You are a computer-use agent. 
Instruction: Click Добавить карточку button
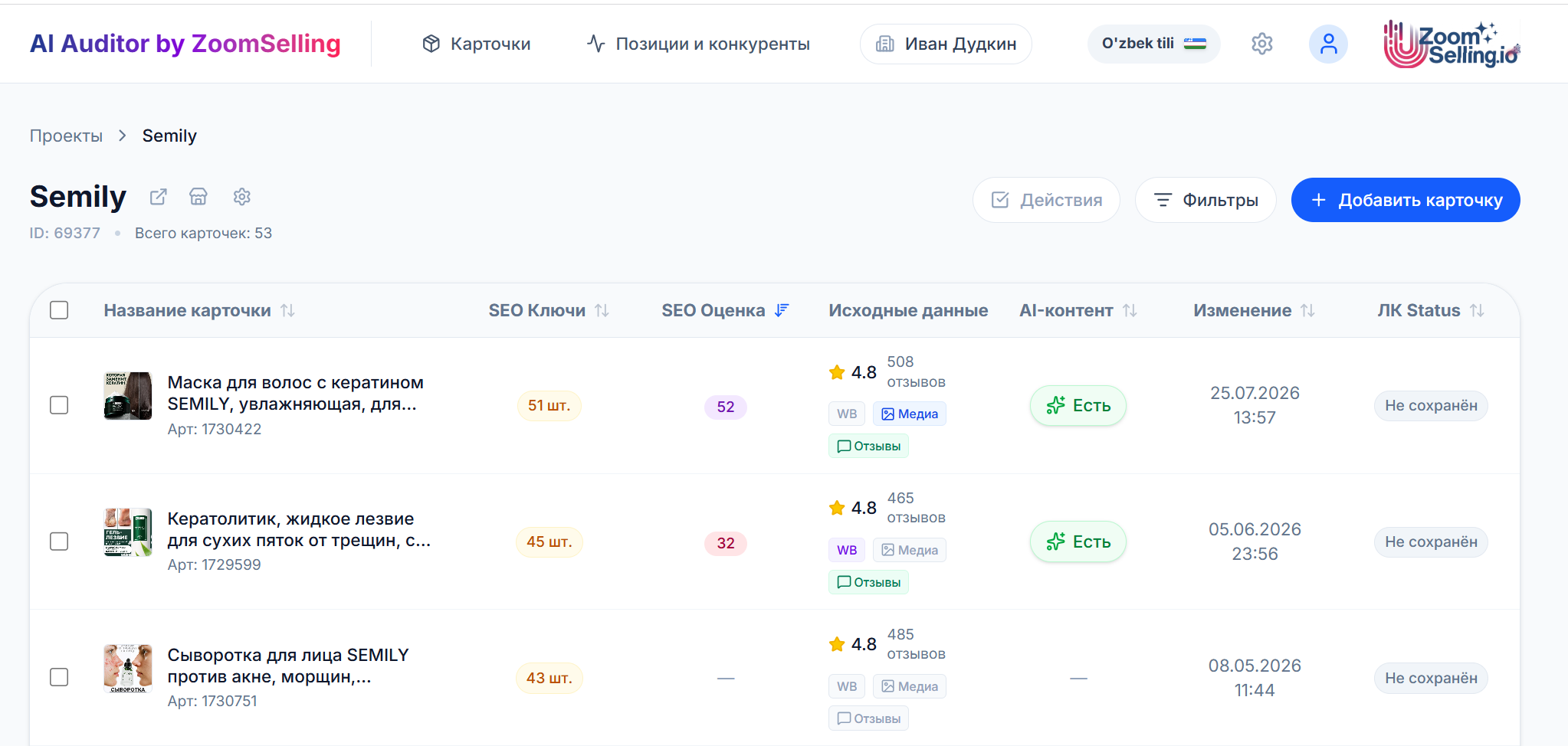[1406, 200]
